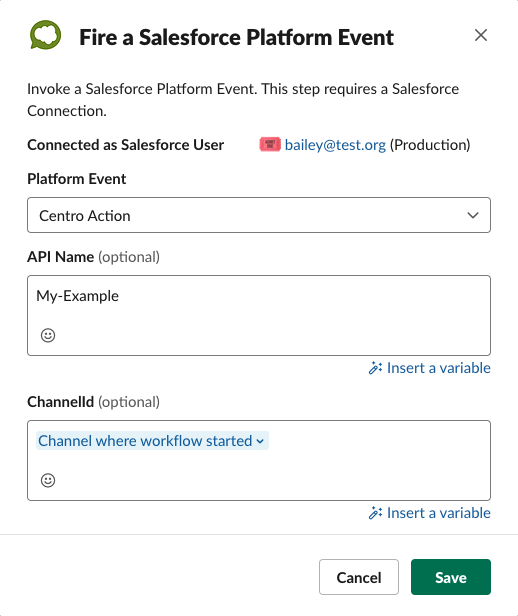
Task: Close the Fire a Salesforce Platform Event dialog
Action: click(481, 35)
